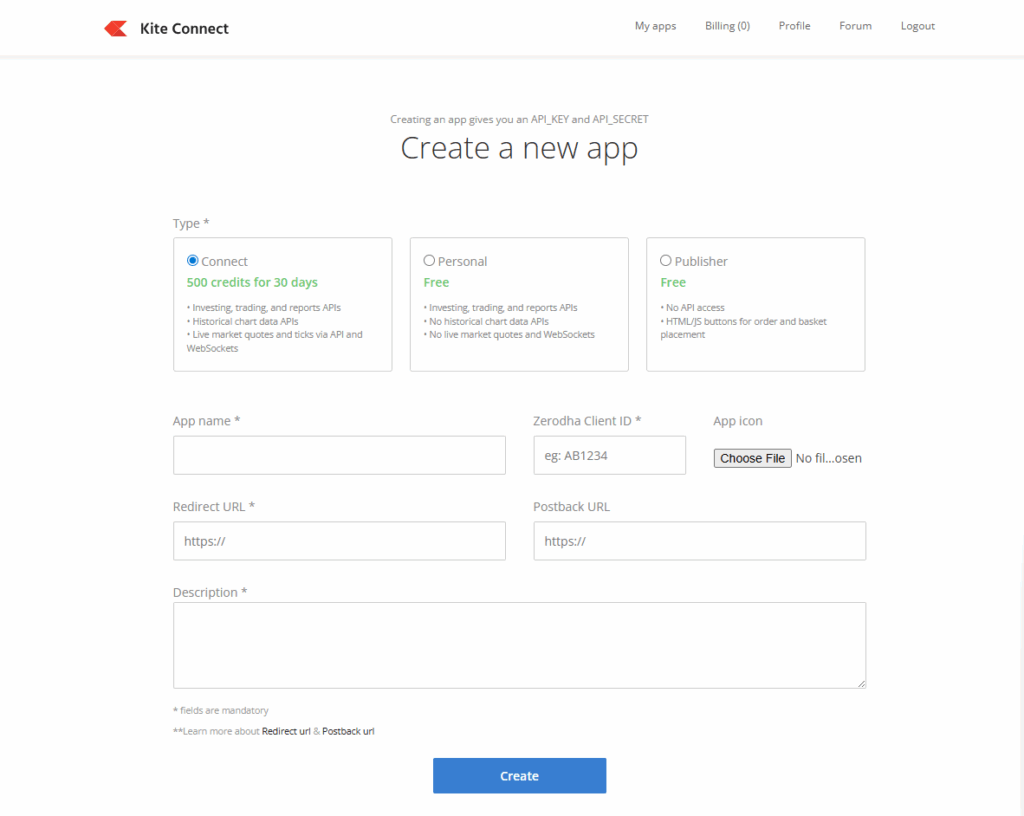
Task: Click the red Kite Connect logo icon
Action: point(115,28)
